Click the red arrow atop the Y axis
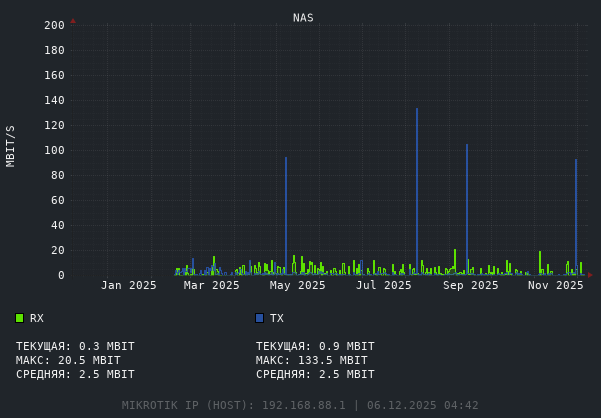The width and height of the screenshot is (601, 418). [73, 21]
